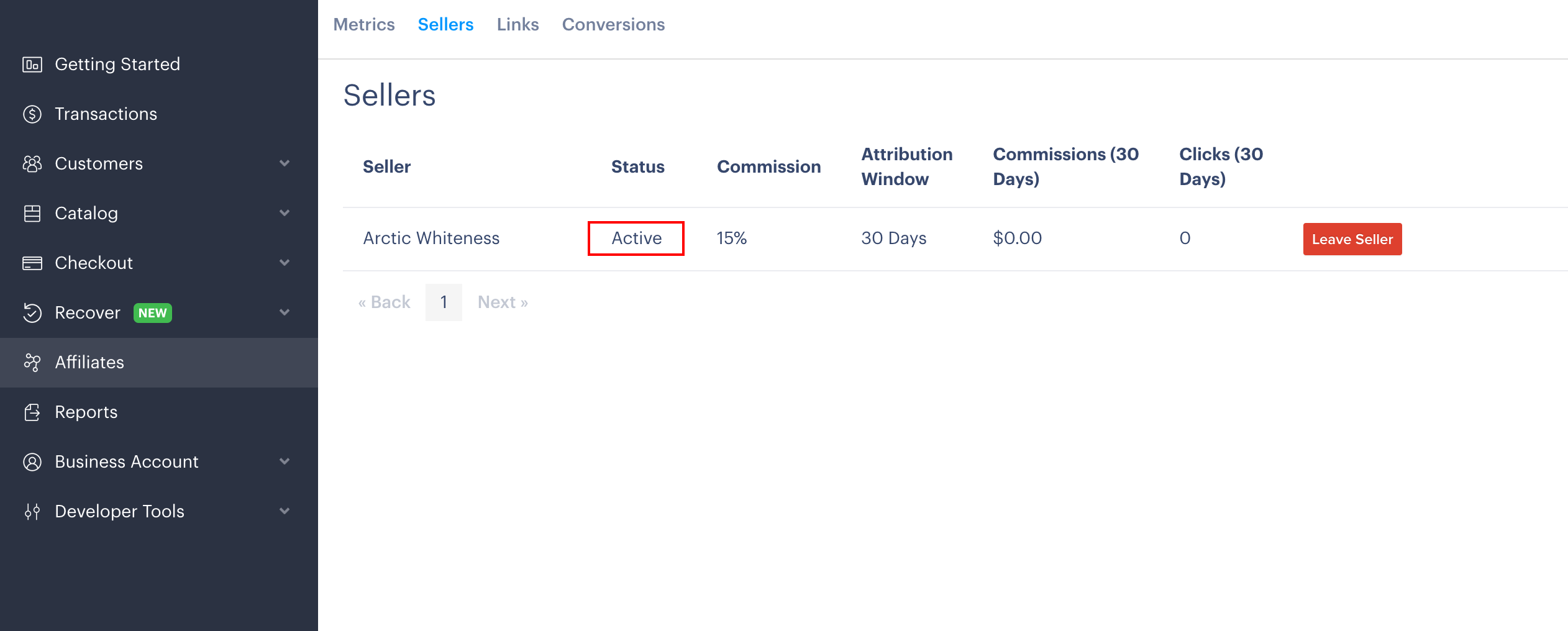Click the Developer Tools sliders icon

click(32, 512)
